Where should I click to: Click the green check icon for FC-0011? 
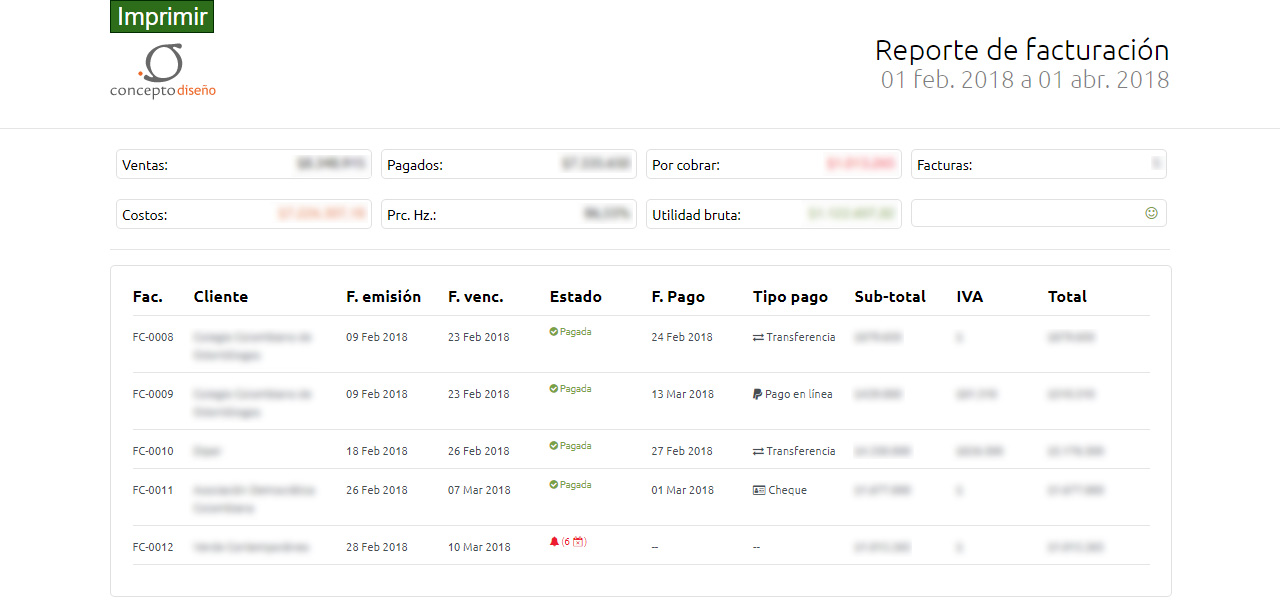[x=553, y=484]
